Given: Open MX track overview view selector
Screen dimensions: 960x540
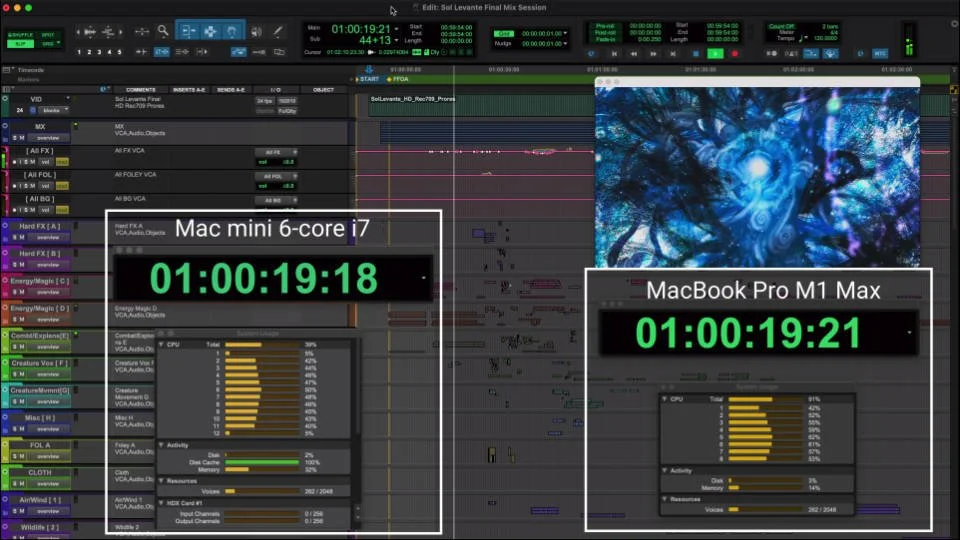Looking at the screenshot, I should tap(48, 138).
